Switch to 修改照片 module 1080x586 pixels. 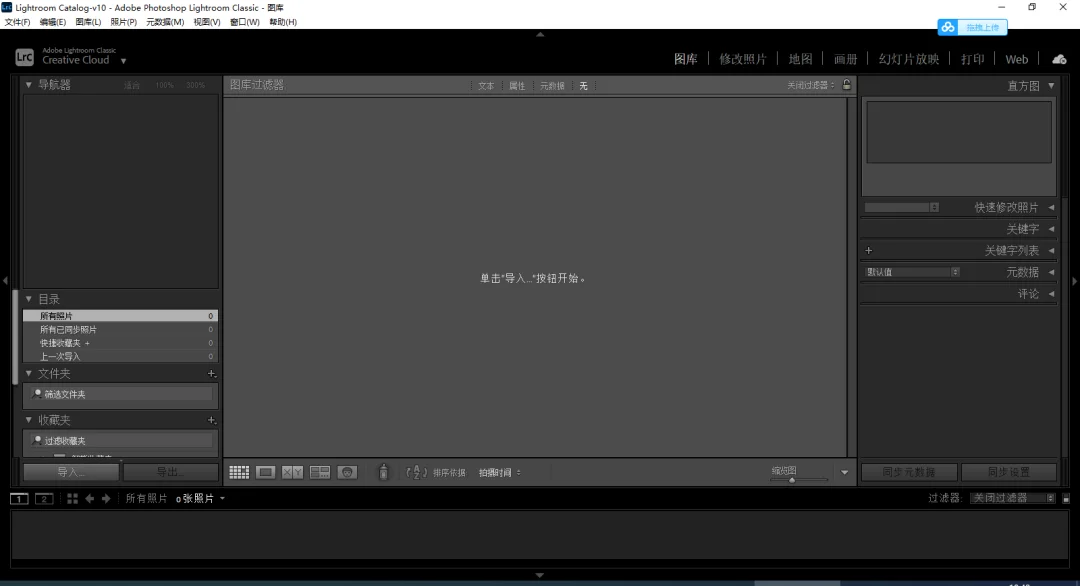[742, 59]
